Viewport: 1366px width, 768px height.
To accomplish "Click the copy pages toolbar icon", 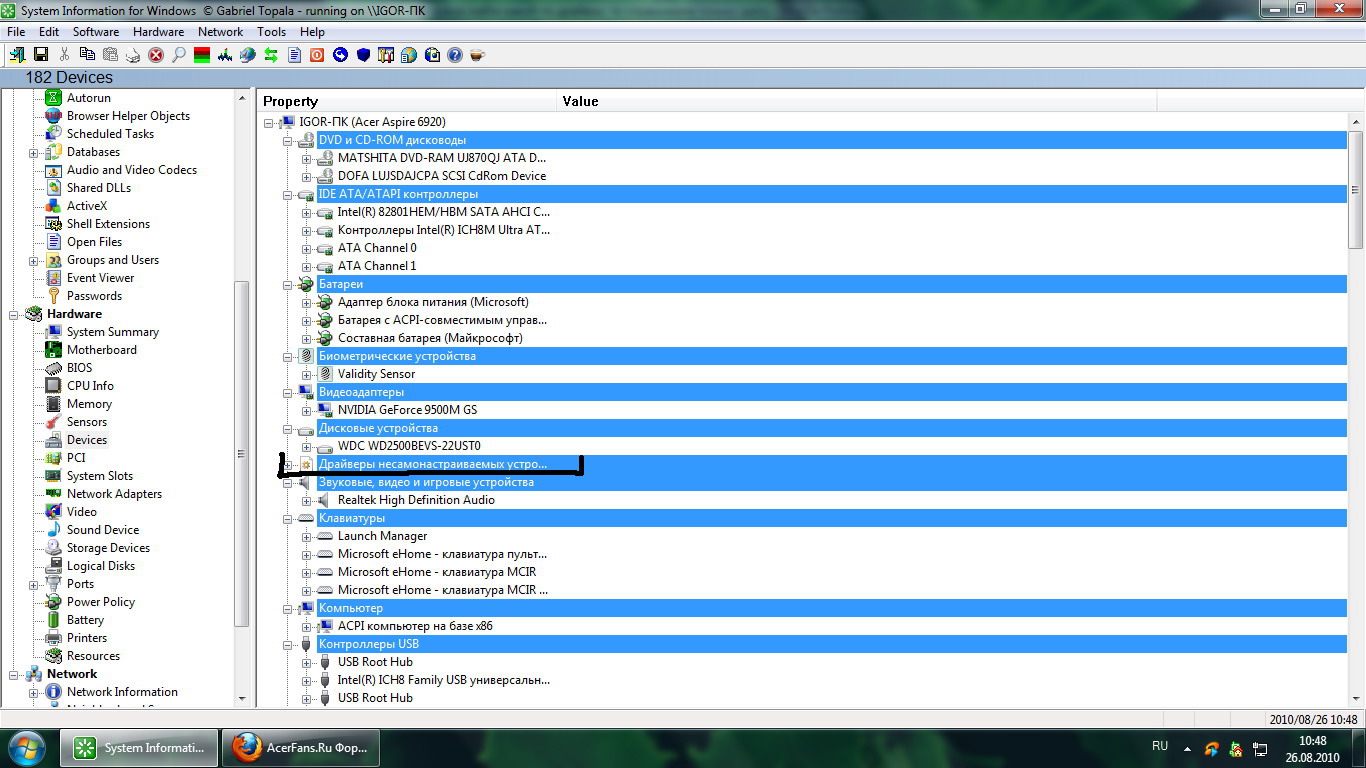I will click(87, 54).
